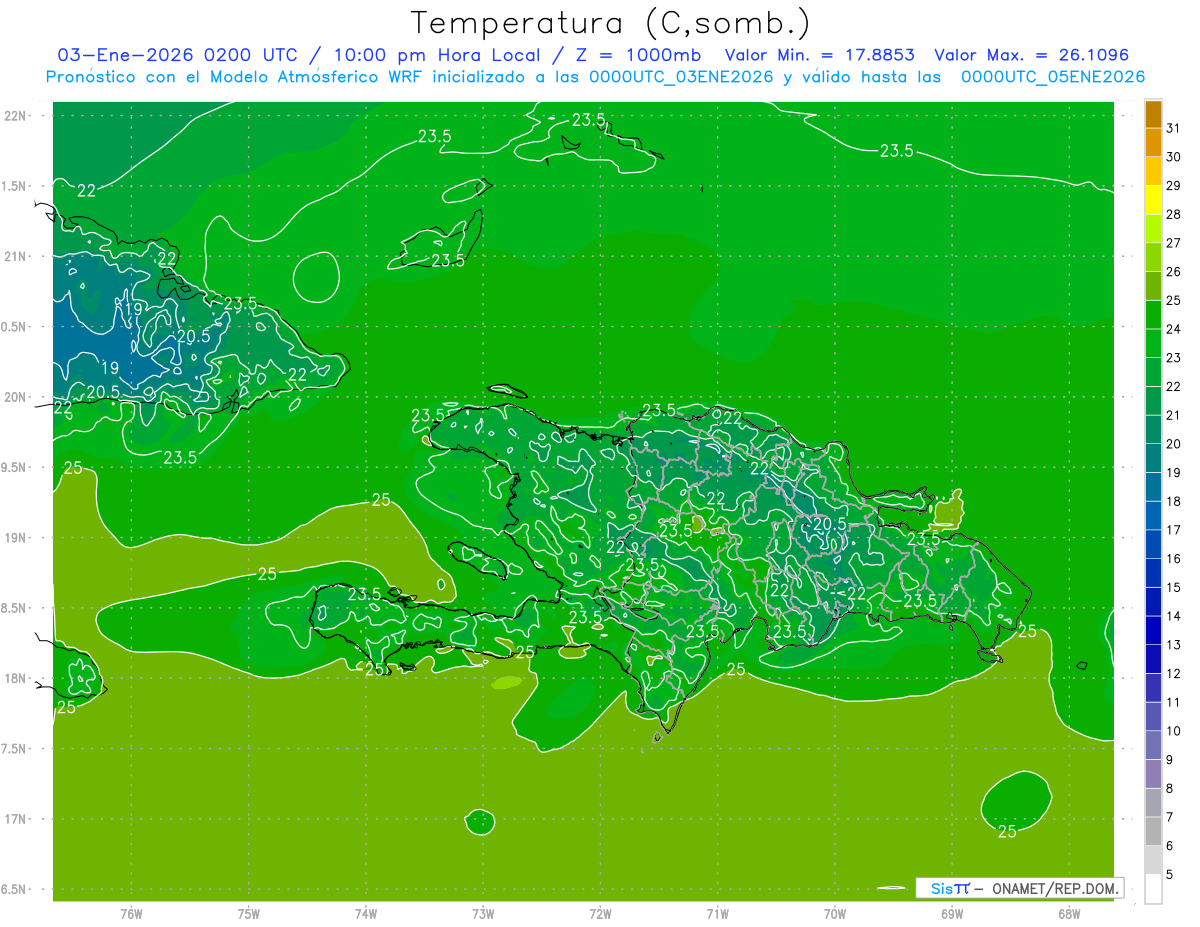
Task: Click the "10:00 pm Hora Local" text
Action: [x=437, y=55]
